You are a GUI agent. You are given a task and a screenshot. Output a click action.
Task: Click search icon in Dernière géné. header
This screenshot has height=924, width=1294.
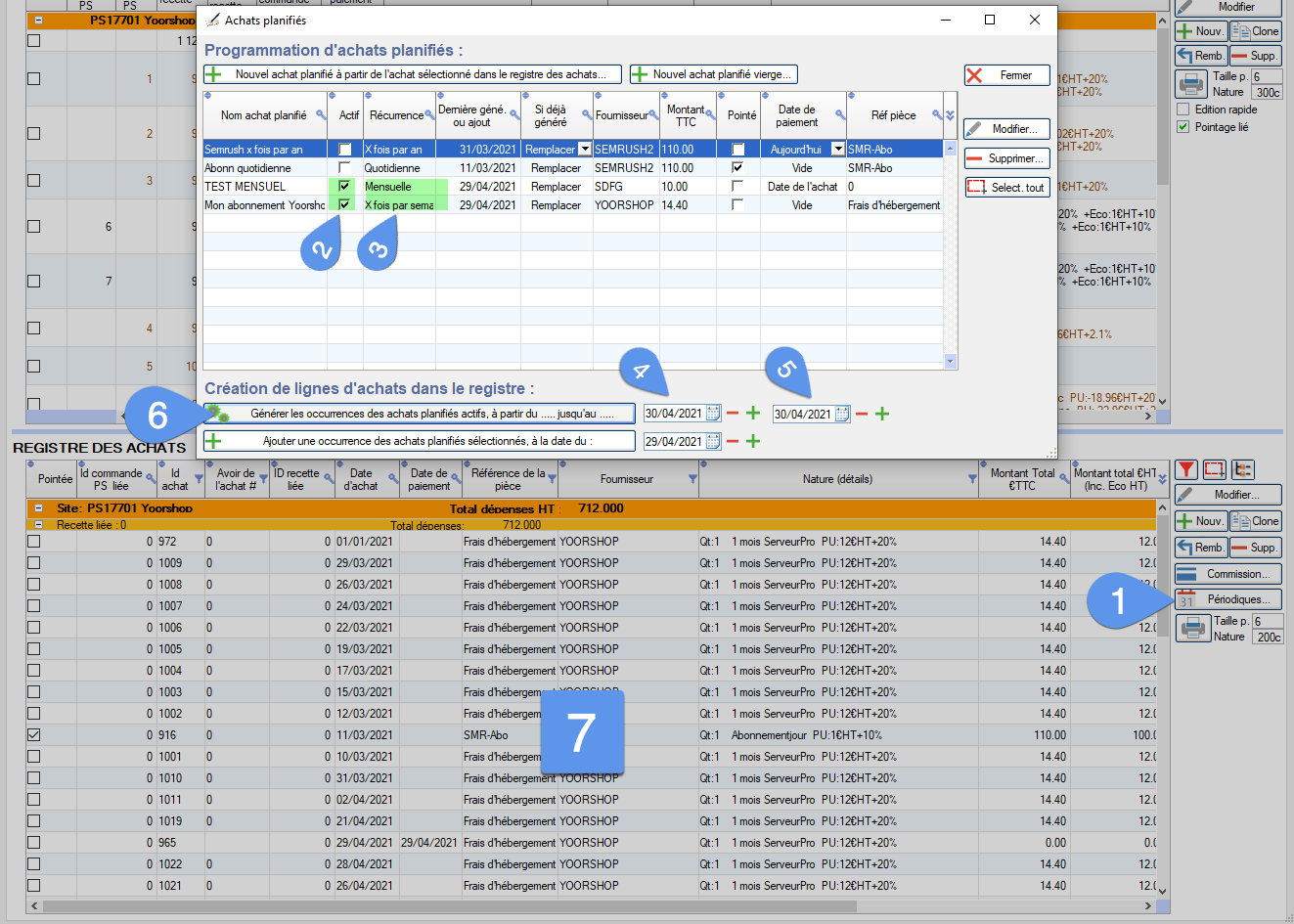point(514,115)
